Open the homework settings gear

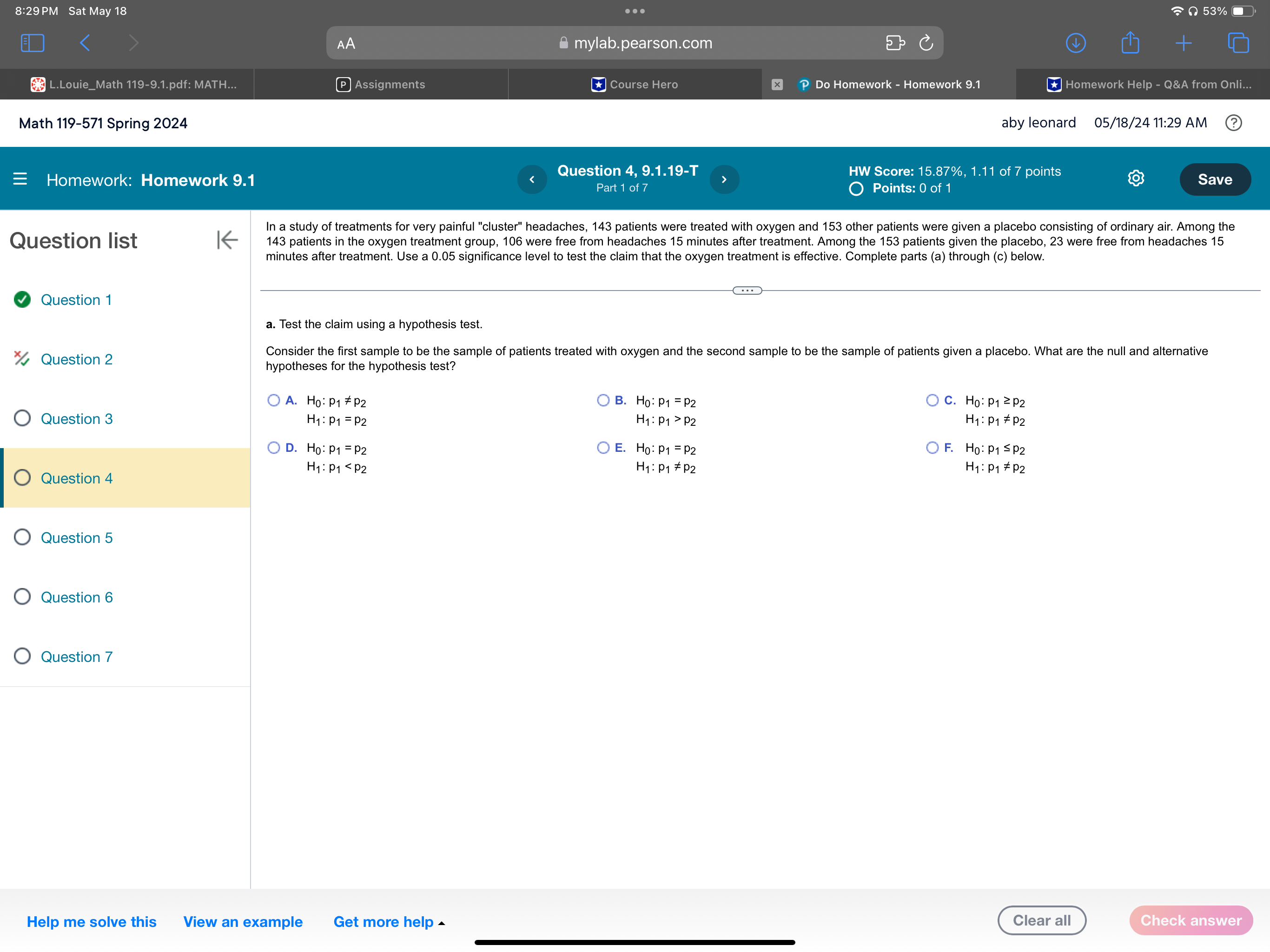1136,178
